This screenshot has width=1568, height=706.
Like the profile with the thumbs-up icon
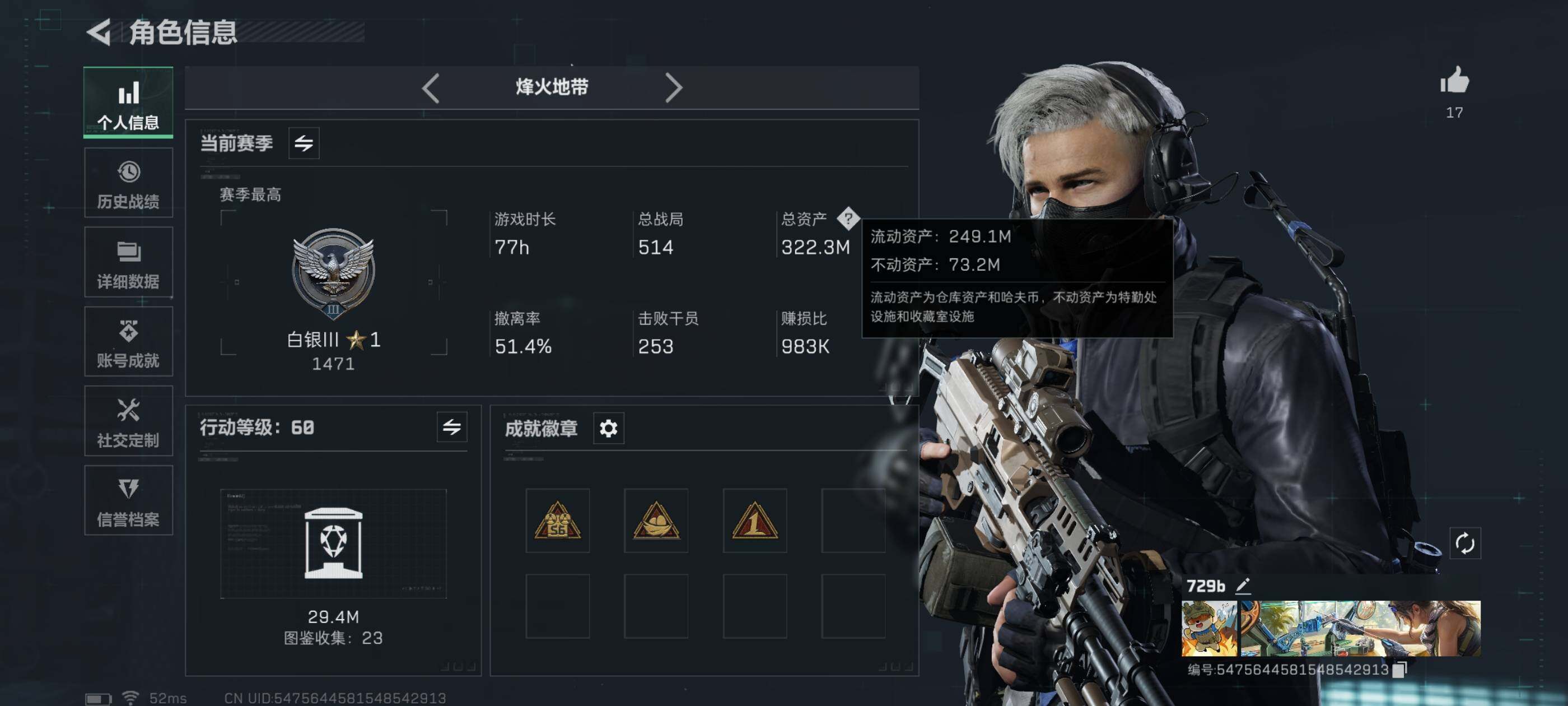(1454, 81)
